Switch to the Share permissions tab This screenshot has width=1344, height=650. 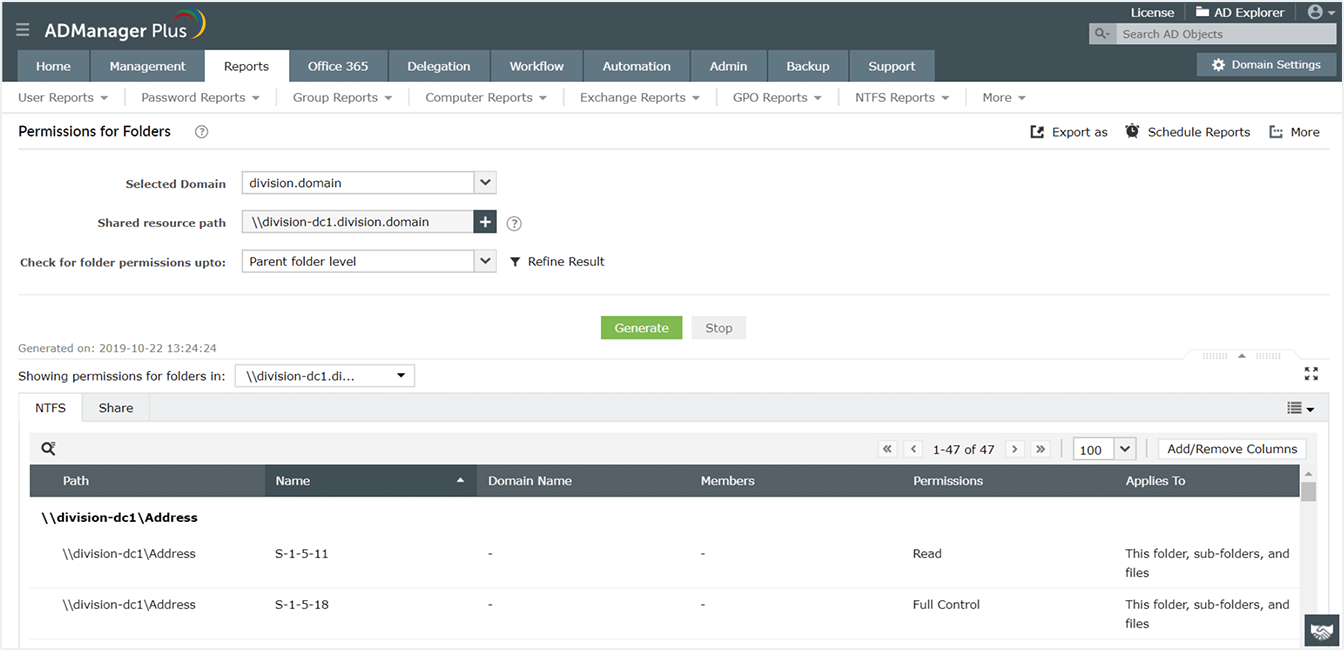(116, 408)
